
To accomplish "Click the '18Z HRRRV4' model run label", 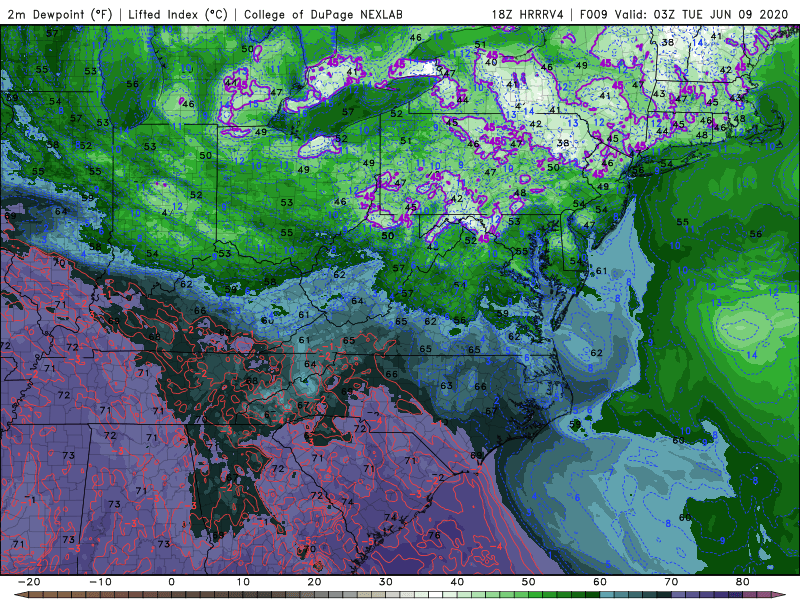I will (x=528, y=14).
